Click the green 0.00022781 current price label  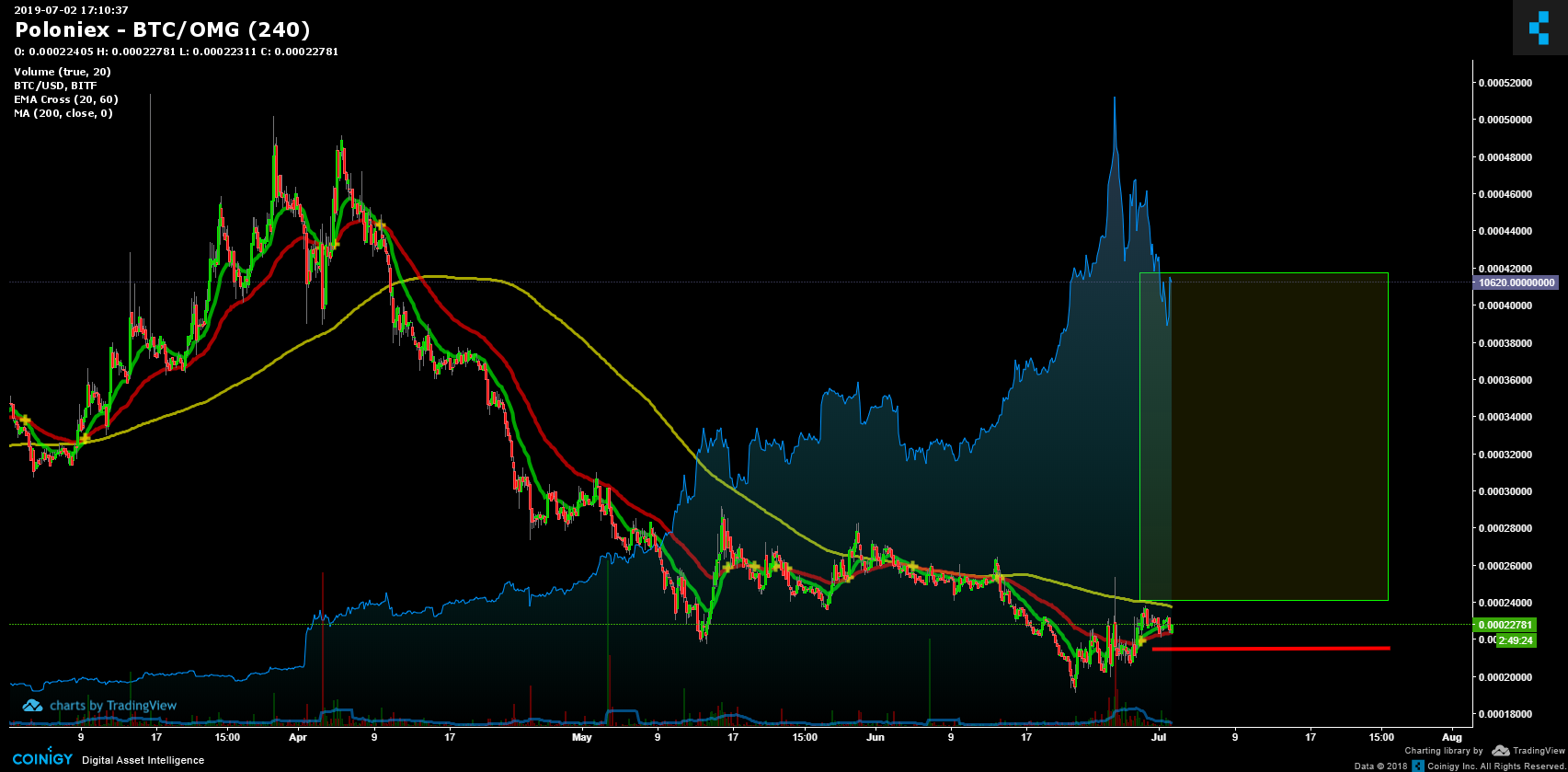click(1505, 625)
